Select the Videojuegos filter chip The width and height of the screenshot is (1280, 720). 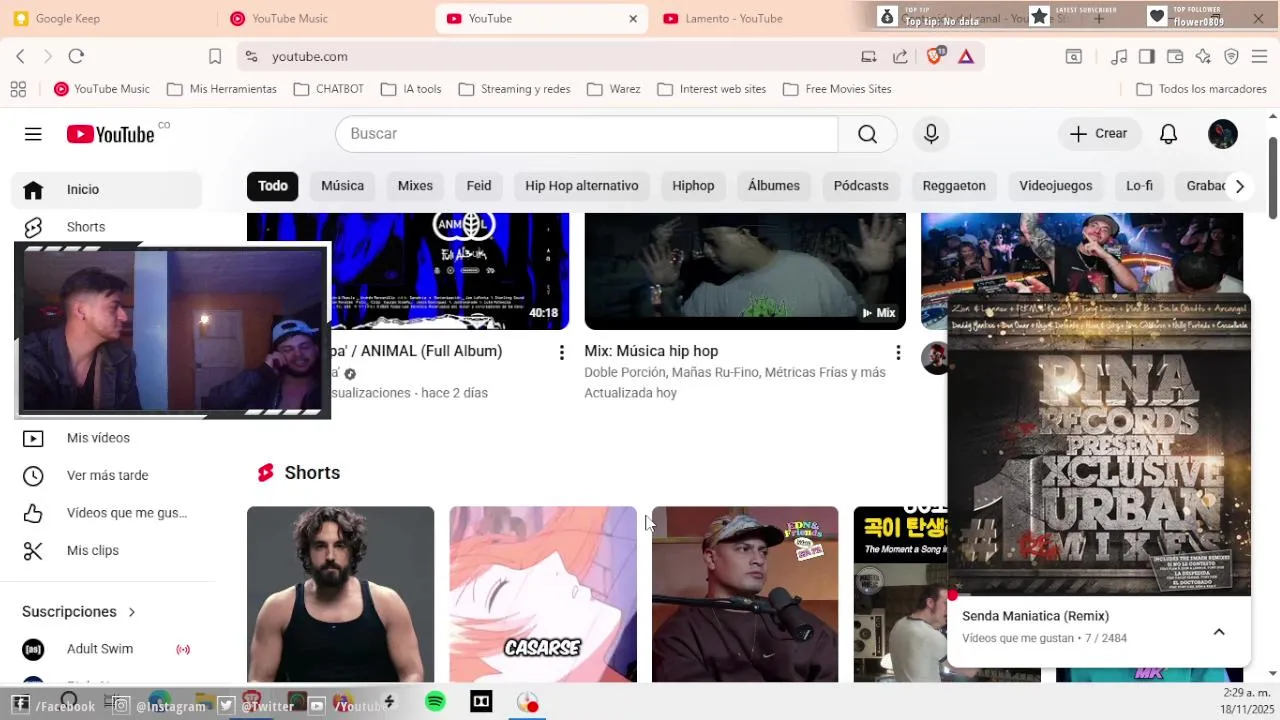[1055, 186]
